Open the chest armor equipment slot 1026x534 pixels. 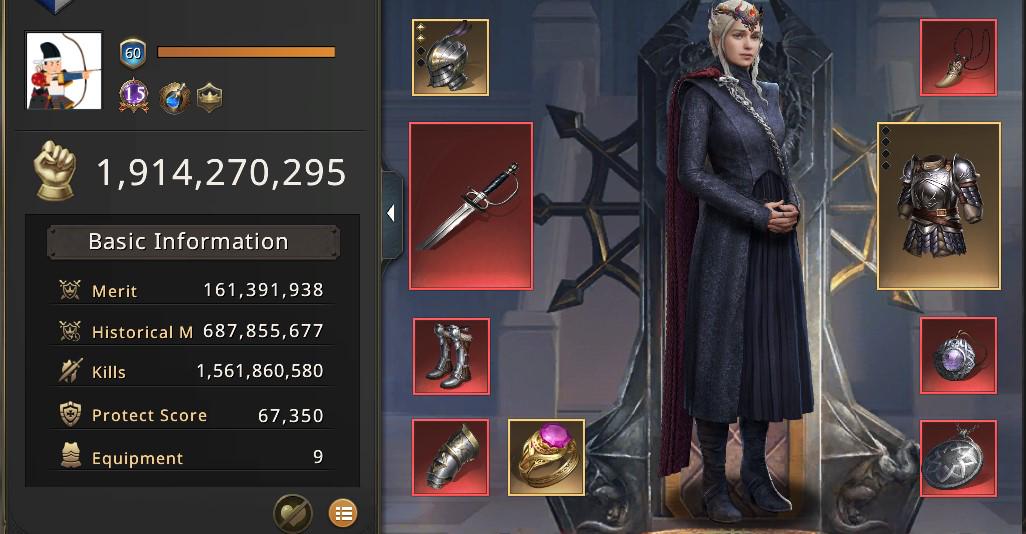939,205
